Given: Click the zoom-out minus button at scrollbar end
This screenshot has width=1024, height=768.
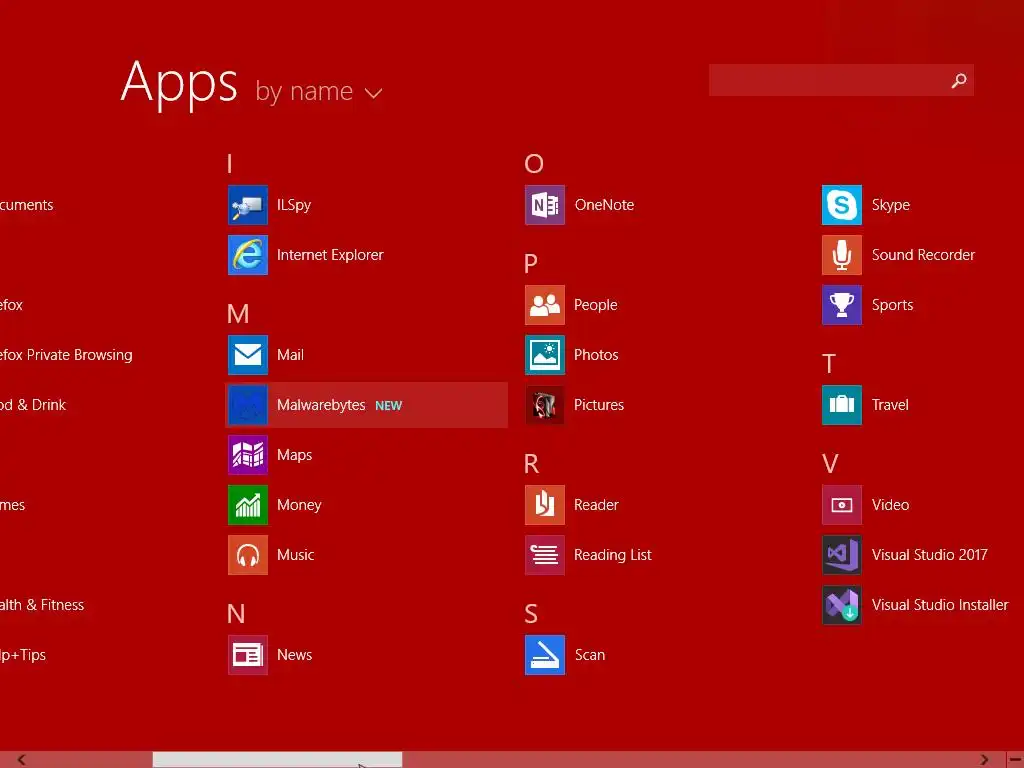Looking at the screenshot, I should click(1015, 760).
